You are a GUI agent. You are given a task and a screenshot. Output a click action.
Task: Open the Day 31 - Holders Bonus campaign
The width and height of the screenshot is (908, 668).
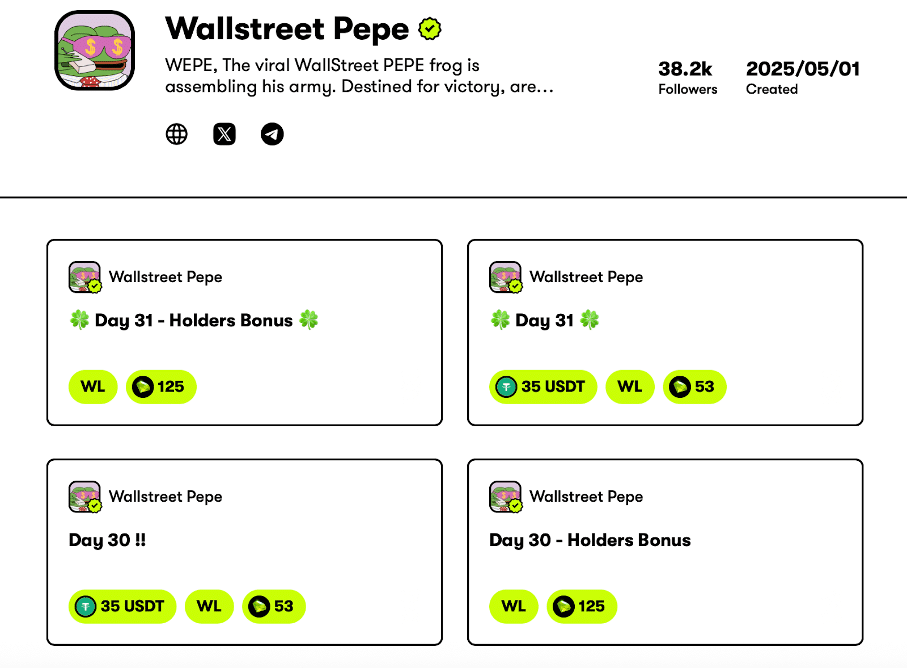(x=194, y=321)
